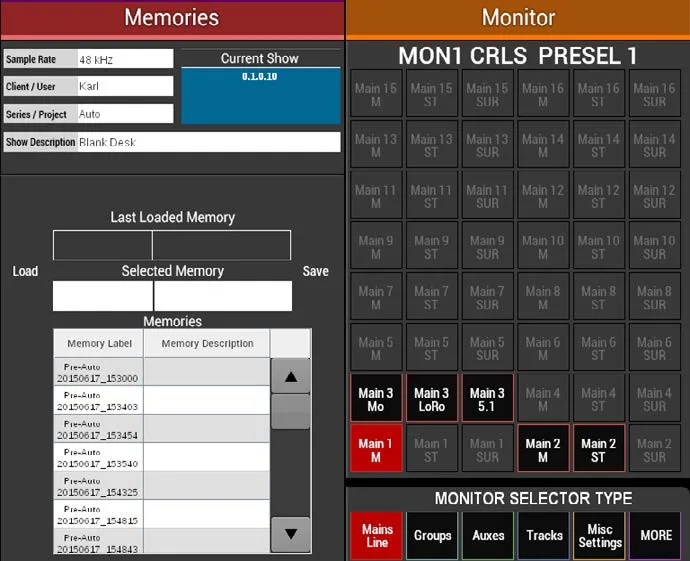Open the MORE selector options
The height and width of the screenshot is (561, 690).
(x=655, y=535)
